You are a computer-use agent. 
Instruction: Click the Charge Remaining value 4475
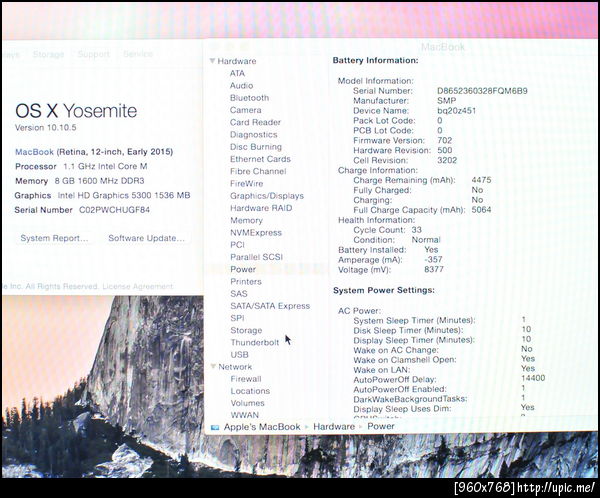pos(481,180)
